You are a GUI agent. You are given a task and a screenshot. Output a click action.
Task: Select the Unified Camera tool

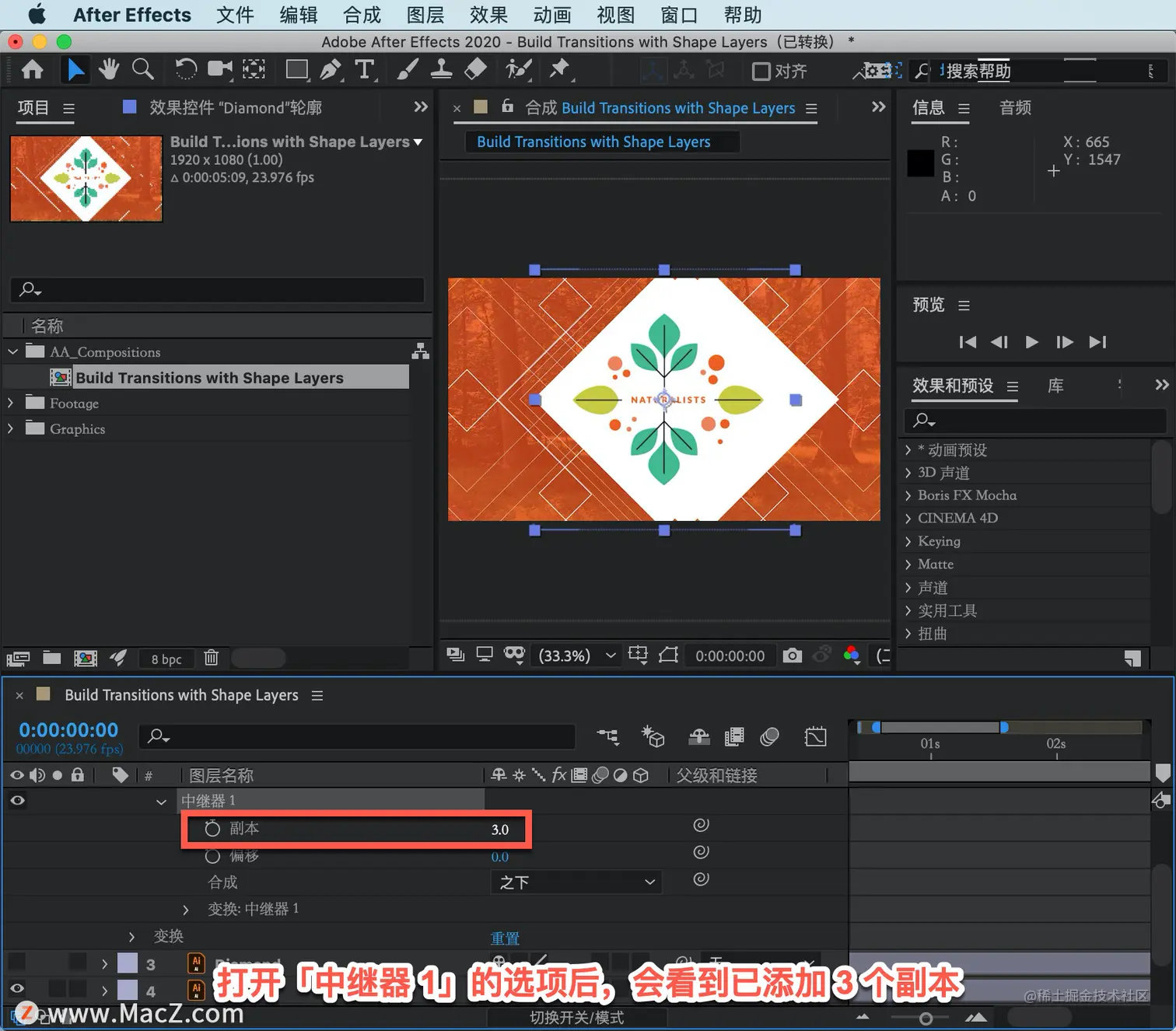click(219, 70)
